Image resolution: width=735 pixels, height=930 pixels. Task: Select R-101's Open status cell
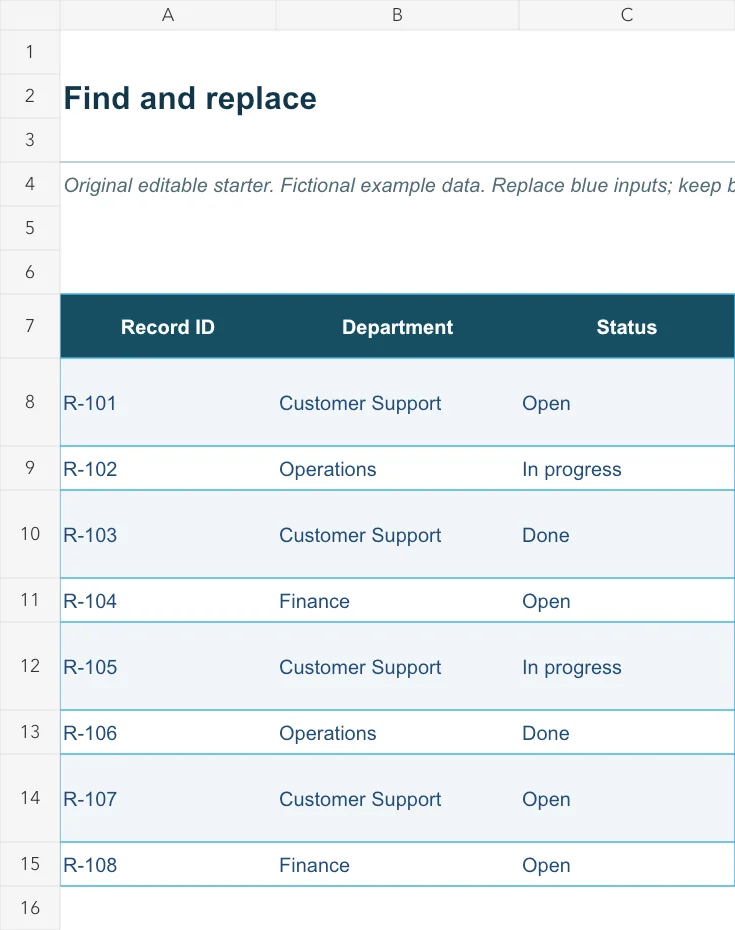coord(627,402)
